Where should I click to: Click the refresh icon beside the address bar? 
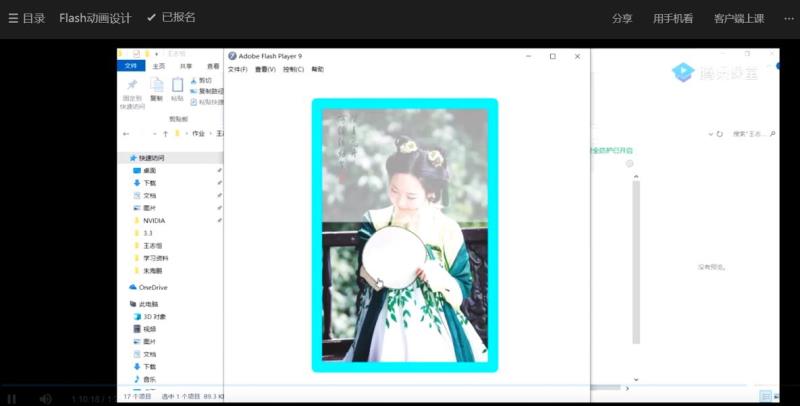click(x=718, y=133)
